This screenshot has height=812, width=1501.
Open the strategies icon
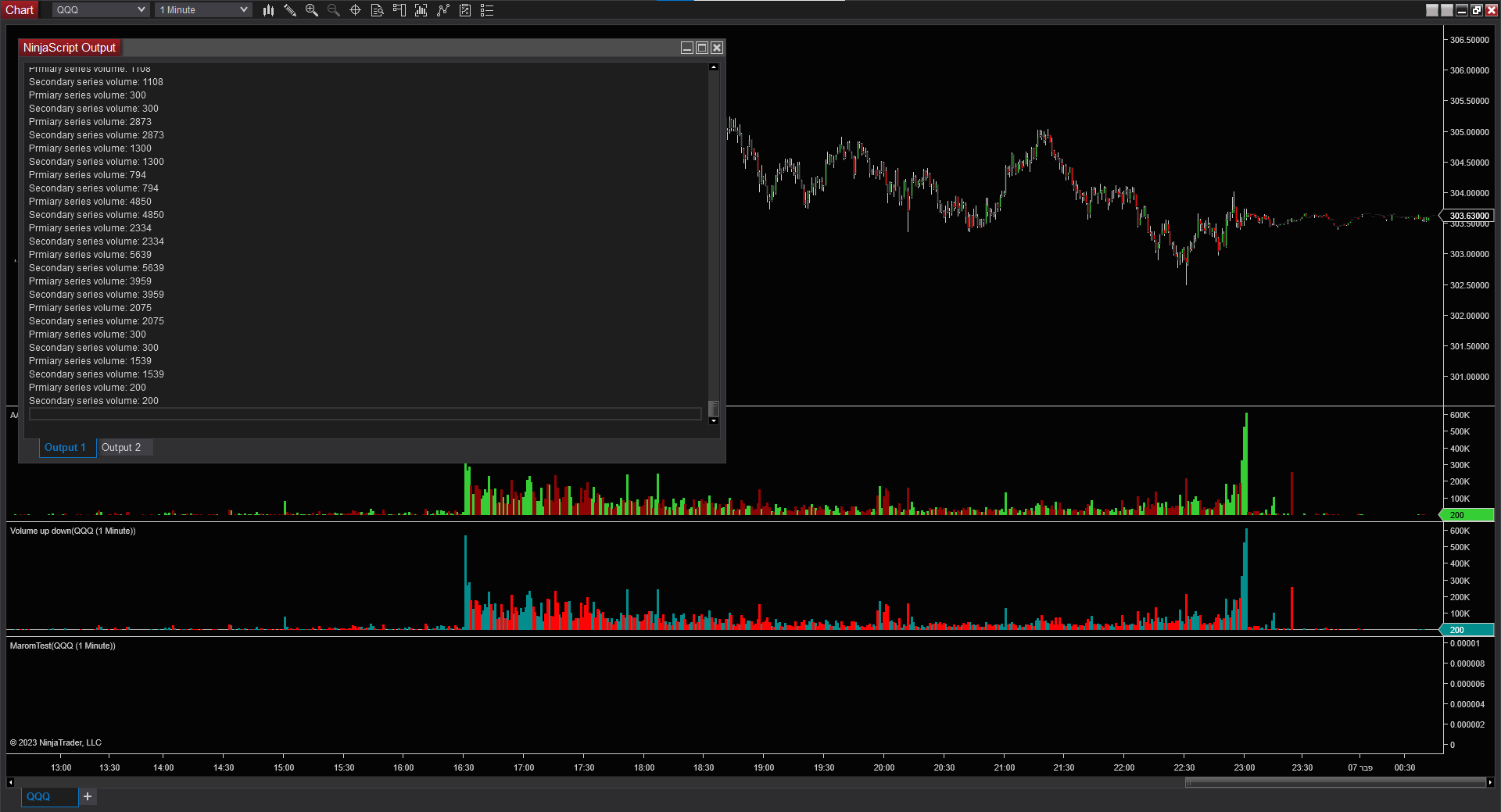[443, 10]
